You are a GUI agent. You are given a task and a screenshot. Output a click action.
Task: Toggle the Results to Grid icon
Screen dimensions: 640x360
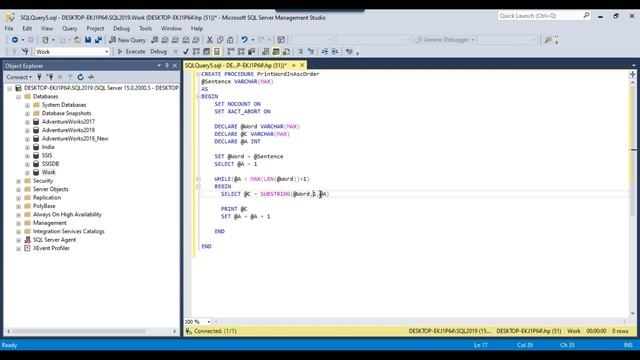coord(276,51)
